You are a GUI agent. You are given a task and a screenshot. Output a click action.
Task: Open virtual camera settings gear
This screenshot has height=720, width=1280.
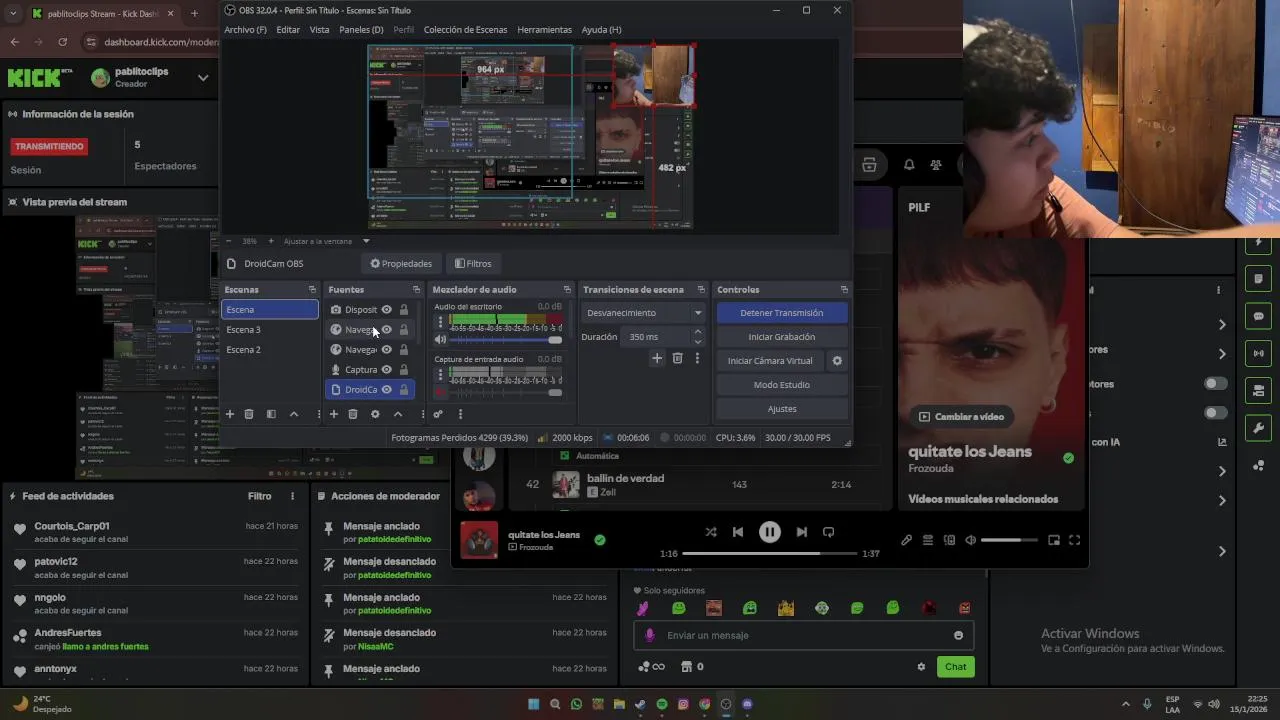point(837,361)
